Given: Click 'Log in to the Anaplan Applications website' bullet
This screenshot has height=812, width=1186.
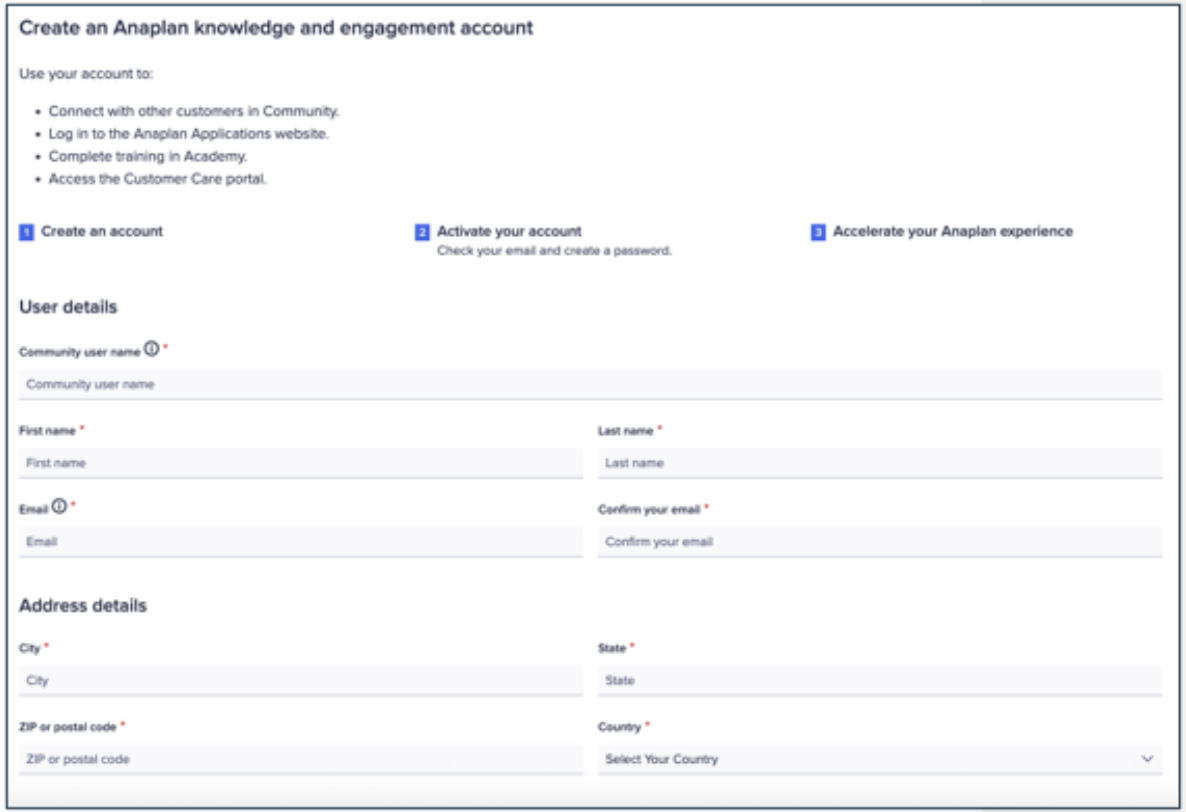Looking at the screenshot, I should (189, 134).
